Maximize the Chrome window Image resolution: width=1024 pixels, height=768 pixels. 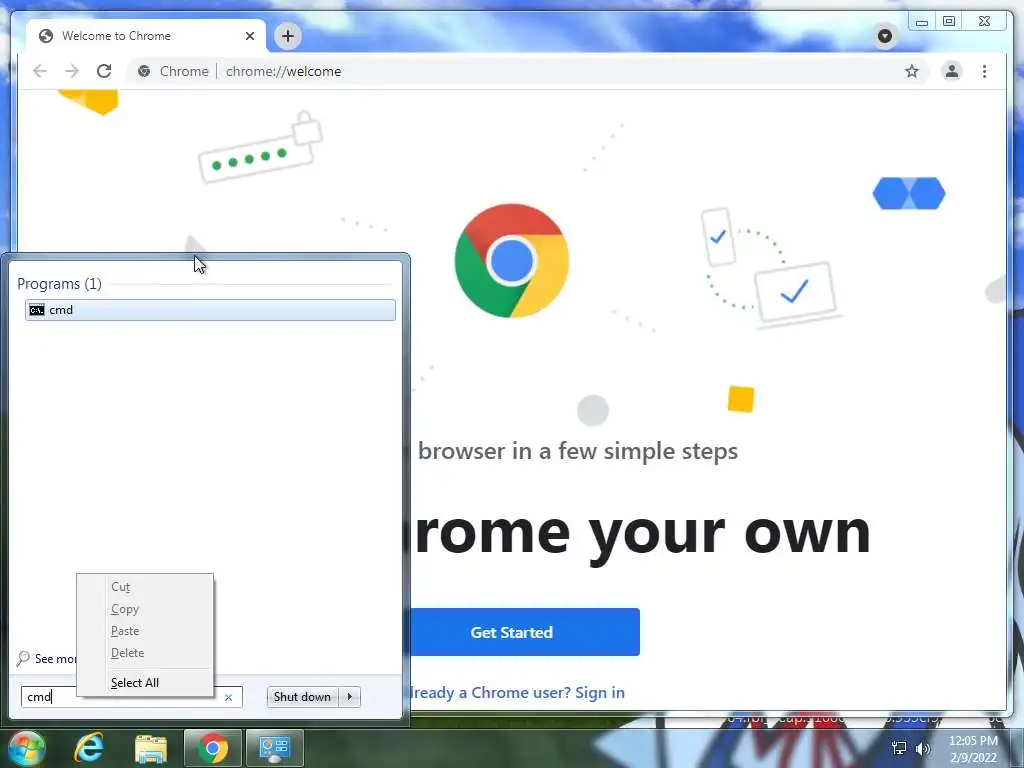[x=950, y=22]
